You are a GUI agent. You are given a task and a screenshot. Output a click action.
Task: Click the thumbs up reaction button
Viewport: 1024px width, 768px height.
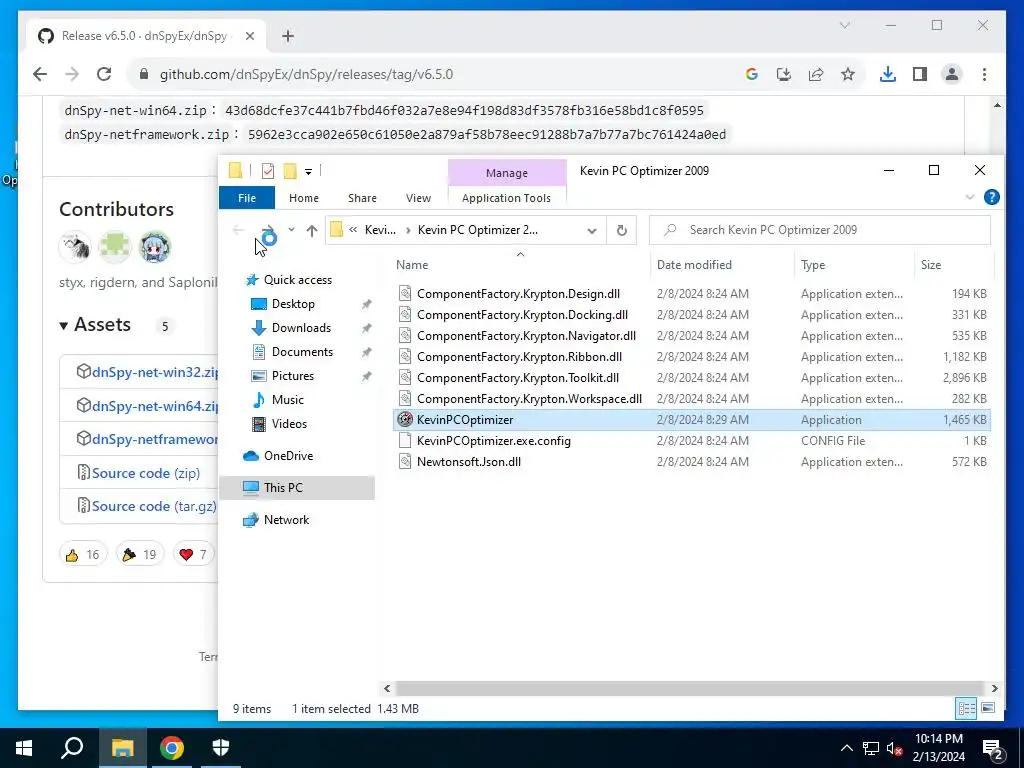[83, 554]
